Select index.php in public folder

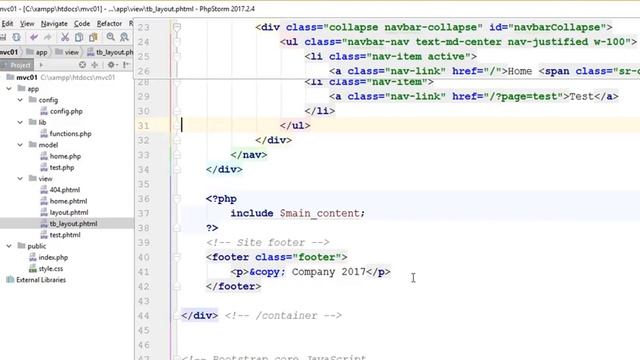tap(53, 257)
